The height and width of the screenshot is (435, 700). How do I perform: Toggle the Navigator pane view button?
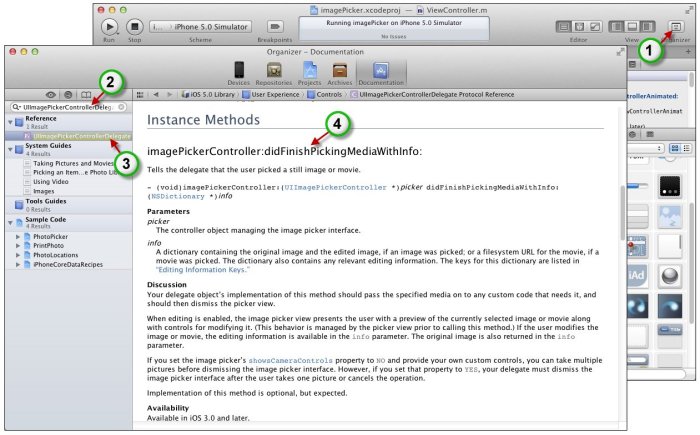point(617,27)
